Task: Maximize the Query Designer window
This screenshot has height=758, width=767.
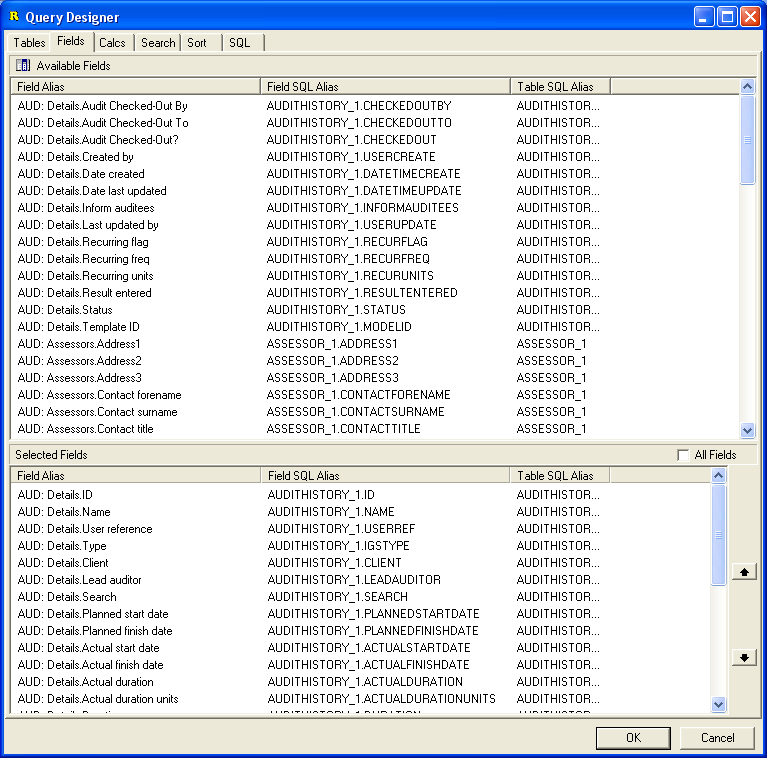Action: click(727, 17)
